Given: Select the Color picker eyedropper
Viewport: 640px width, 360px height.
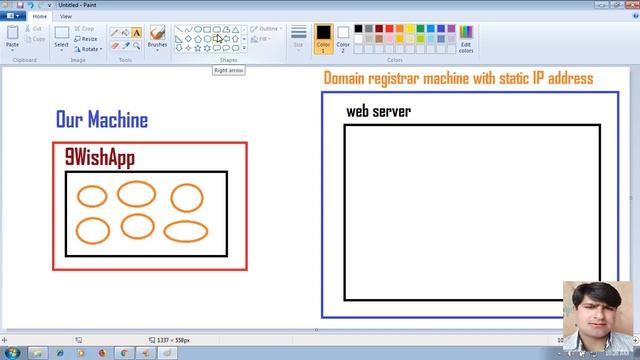Looking at the screenshot, I should pos(126,46).
